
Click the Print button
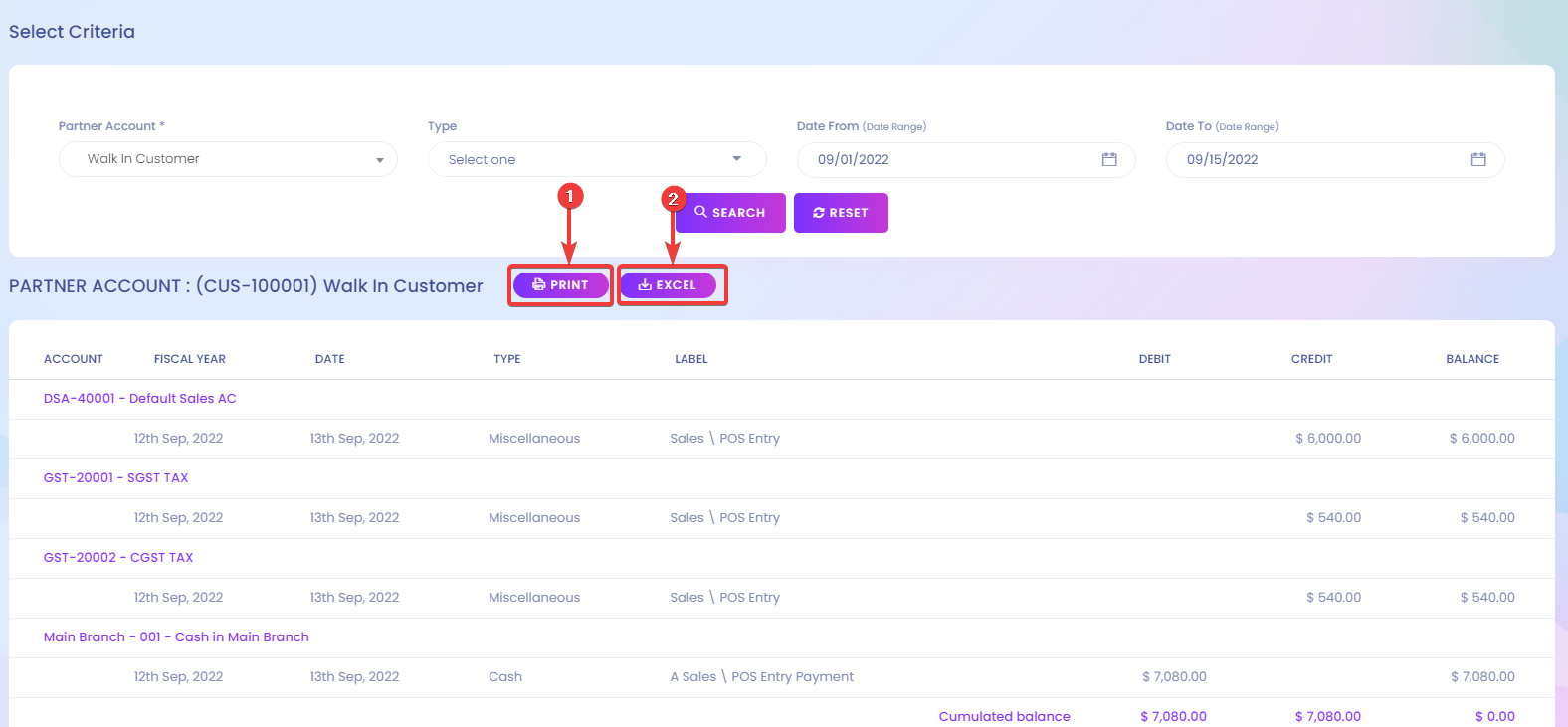point(560,285)
